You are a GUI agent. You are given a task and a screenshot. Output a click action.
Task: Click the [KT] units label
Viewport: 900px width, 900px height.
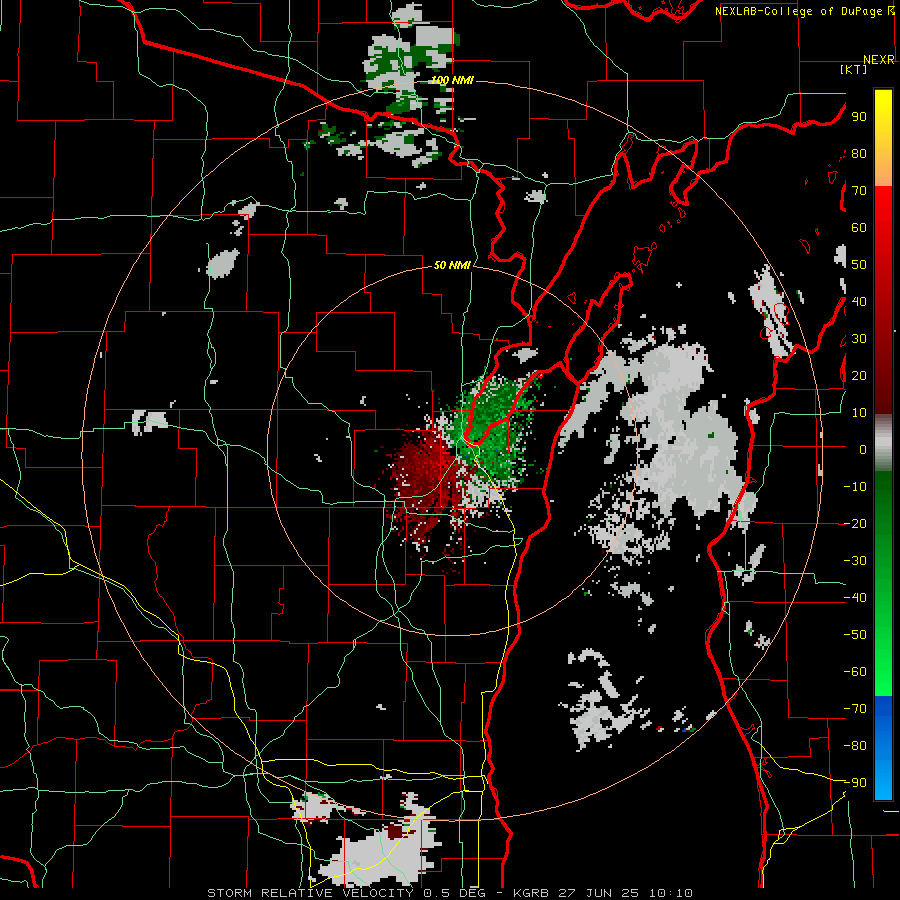tap(854, 69)
